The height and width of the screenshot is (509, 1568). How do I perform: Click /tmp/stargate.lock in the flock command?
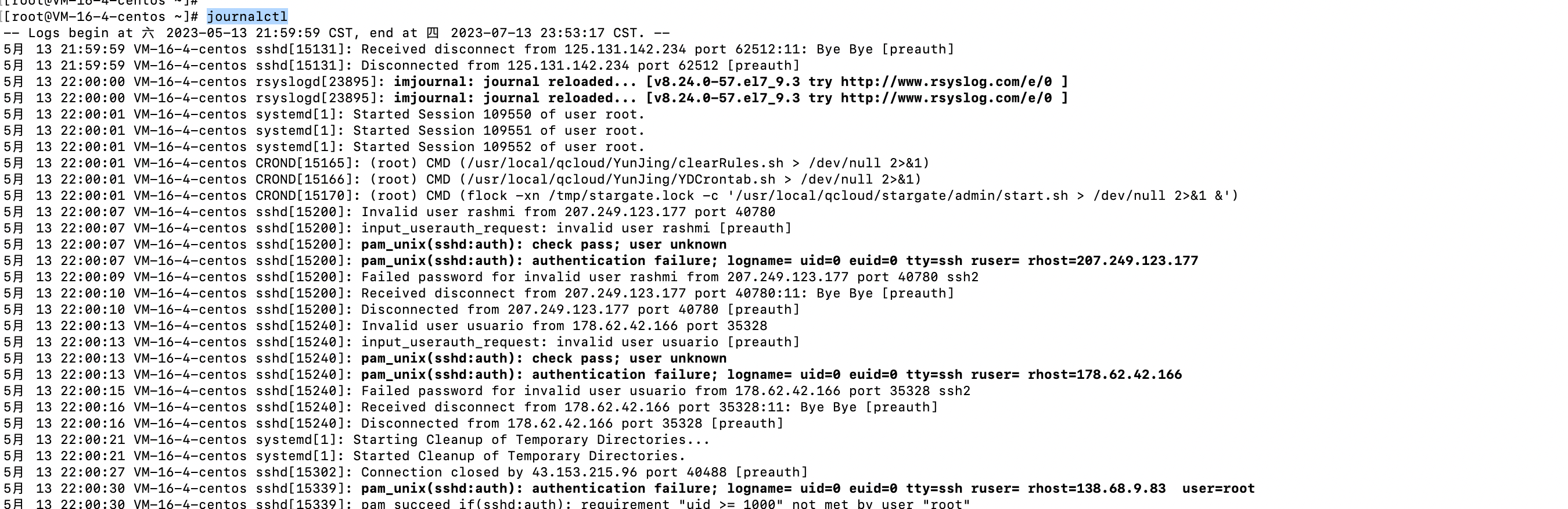tap(621, 196)
